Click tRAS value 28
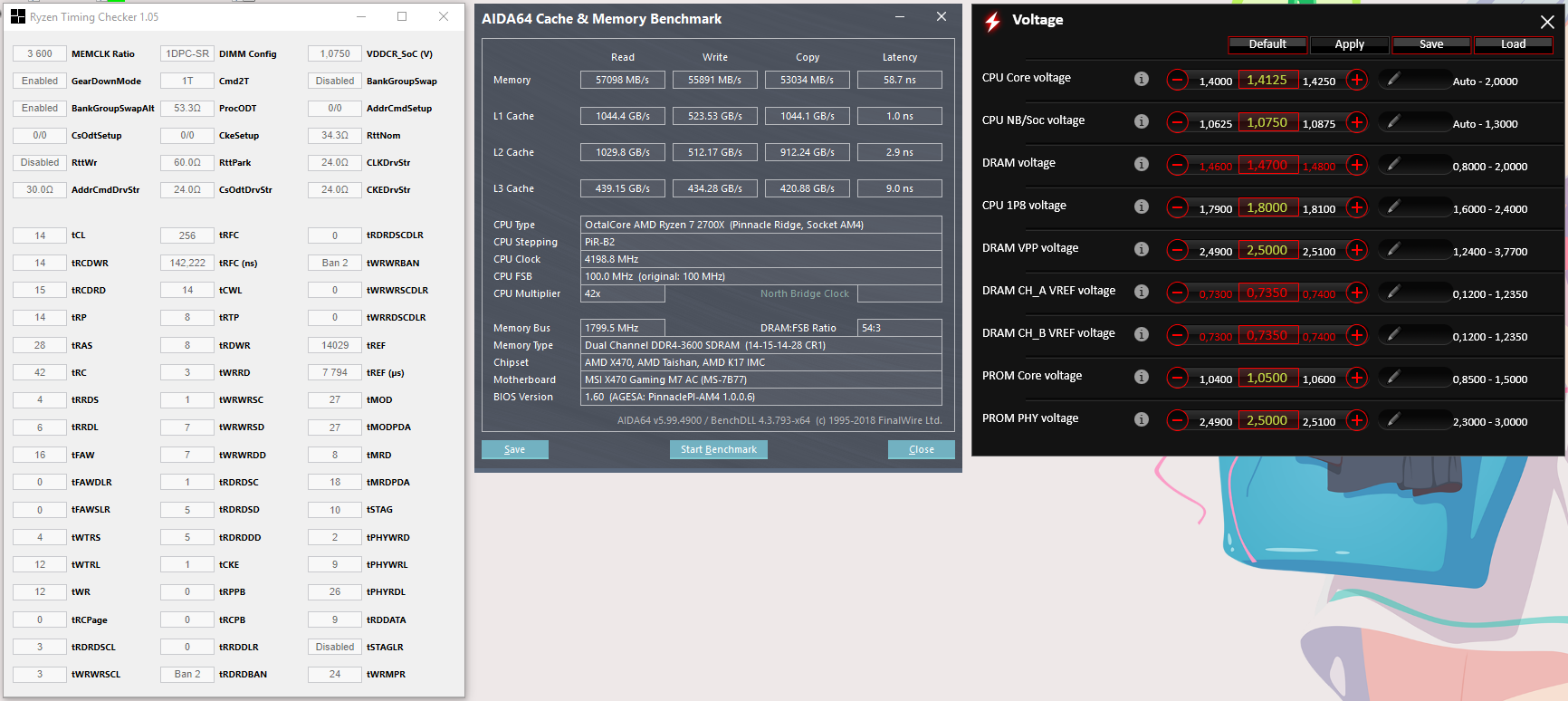This screenshot has width=1568, height=701. point(40,345)
